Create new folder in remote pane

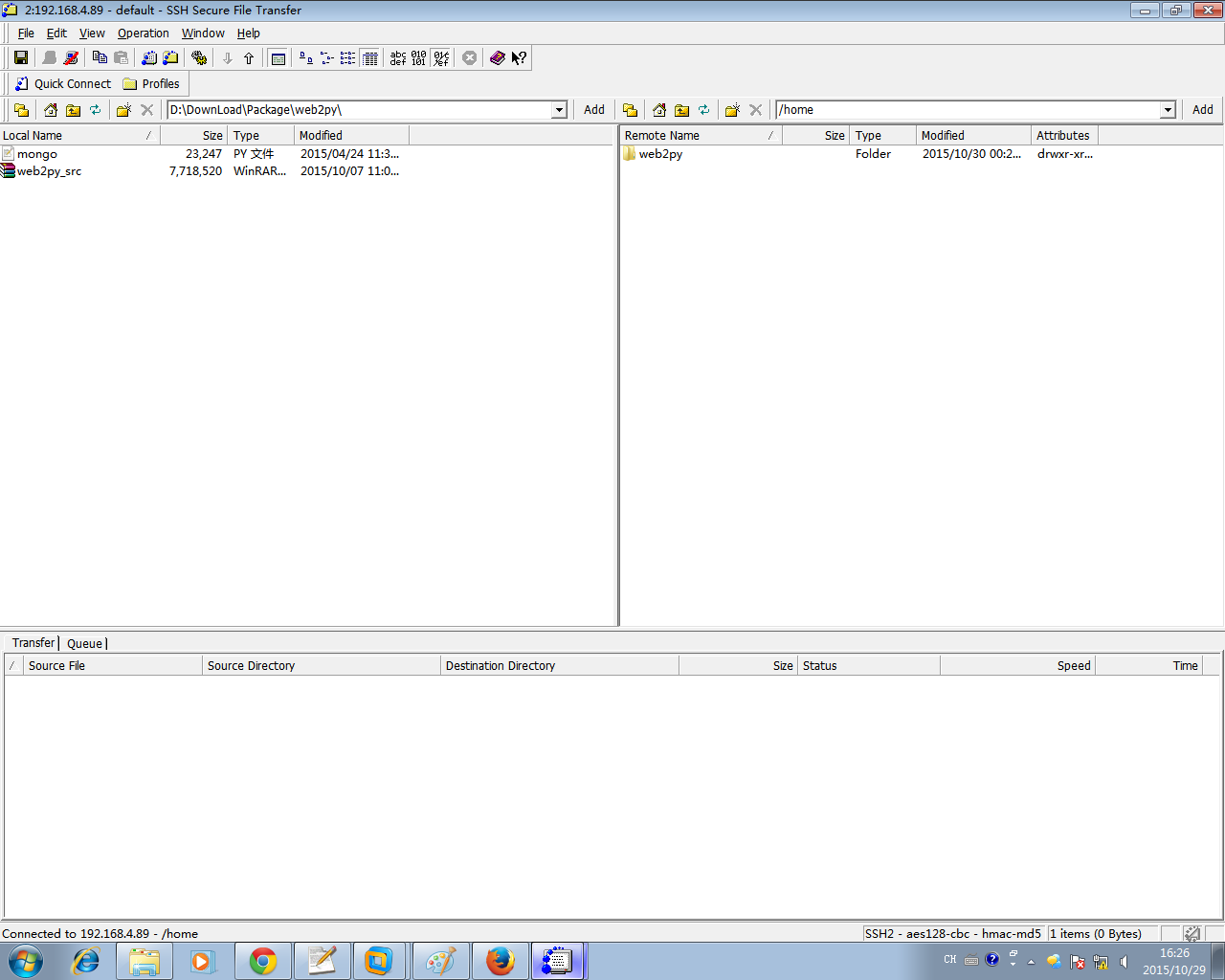click(x=732, y=110)
